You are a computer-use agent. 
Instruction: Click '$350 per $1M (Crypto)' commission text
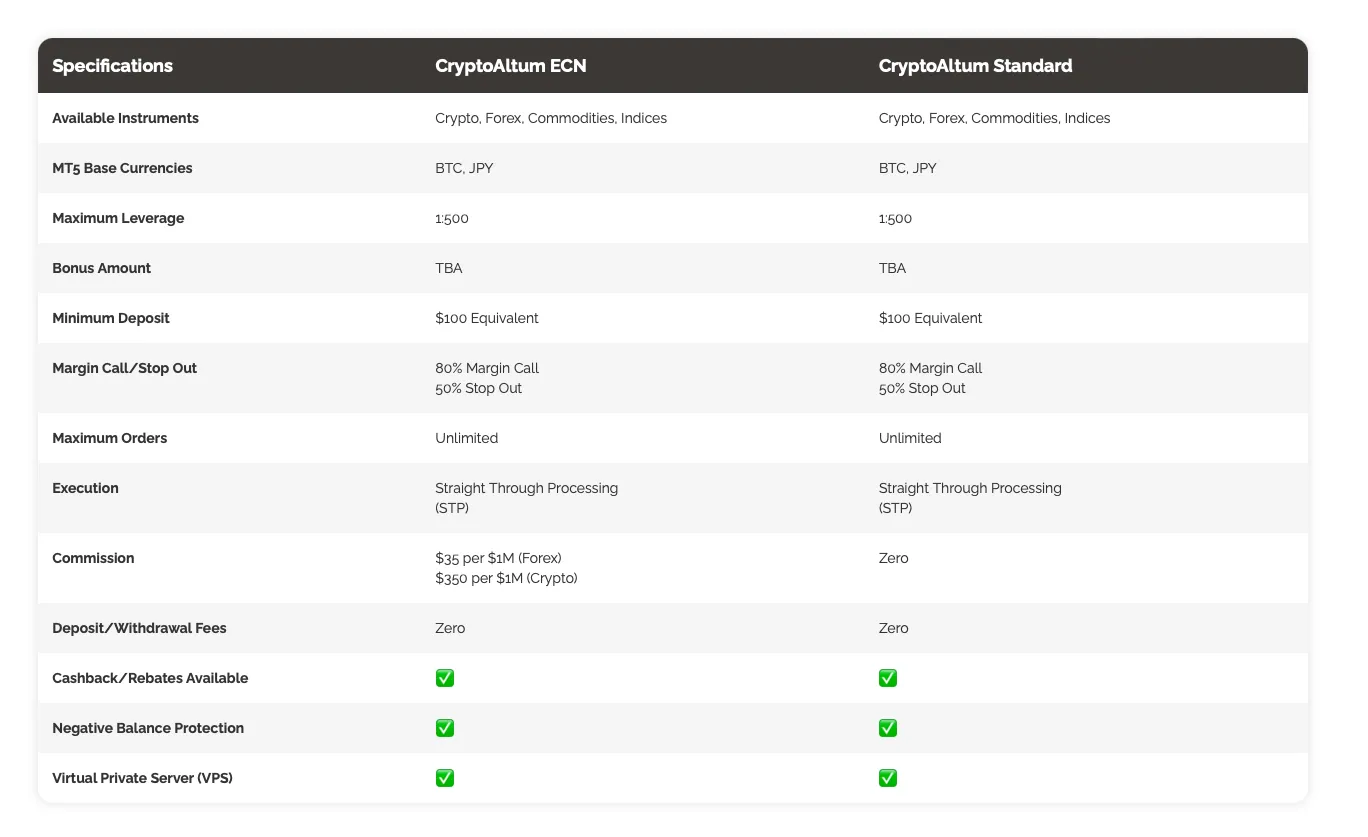(506, 578)
